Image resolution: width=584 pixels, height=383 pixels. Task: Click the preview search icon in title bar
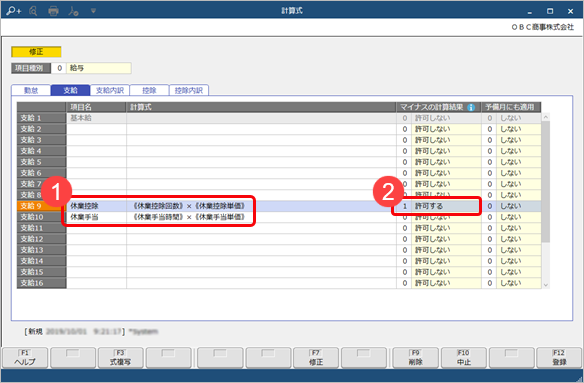pyautogui.click(x=33, y=11)
